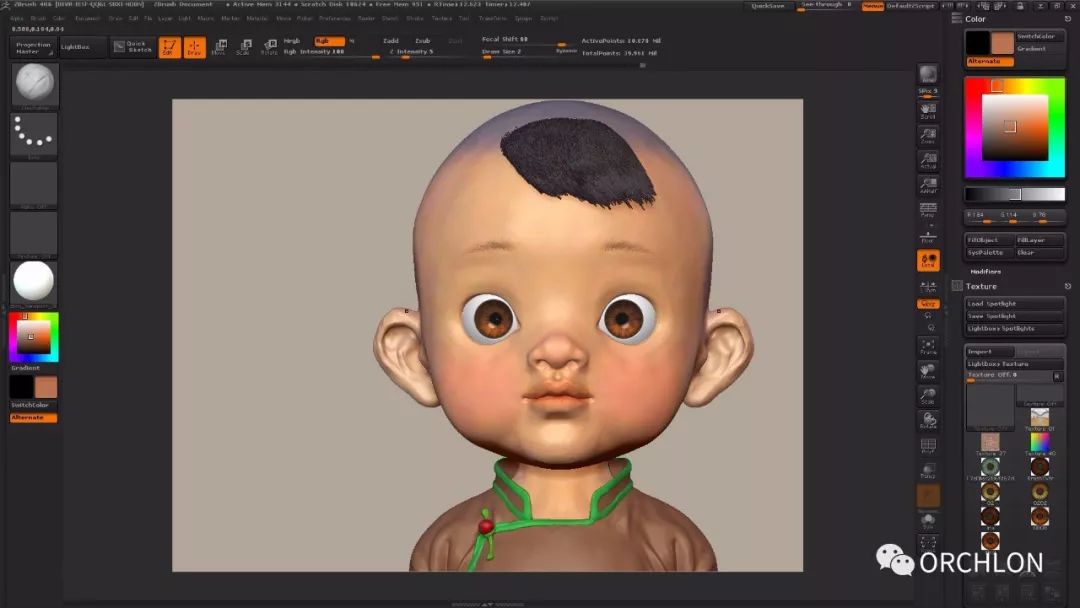
Task: Click the Edit mode button
Action: point(170,47)
